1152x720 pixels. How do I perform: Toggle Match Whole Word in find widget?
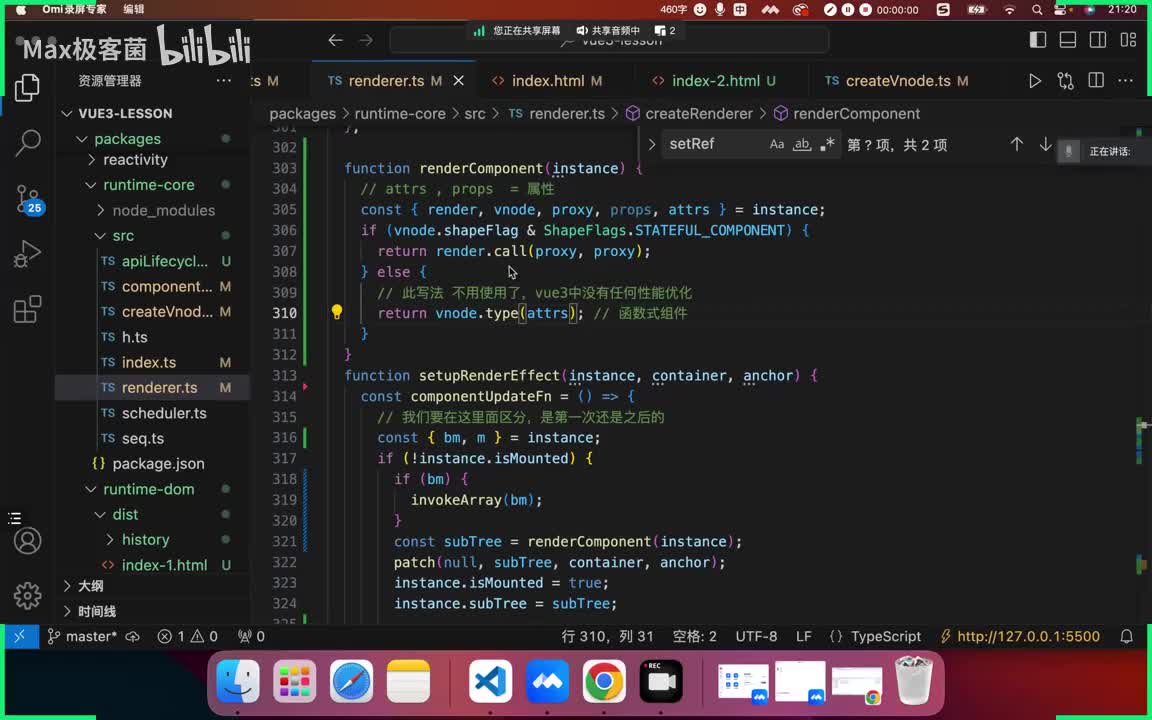coord(802,144)
